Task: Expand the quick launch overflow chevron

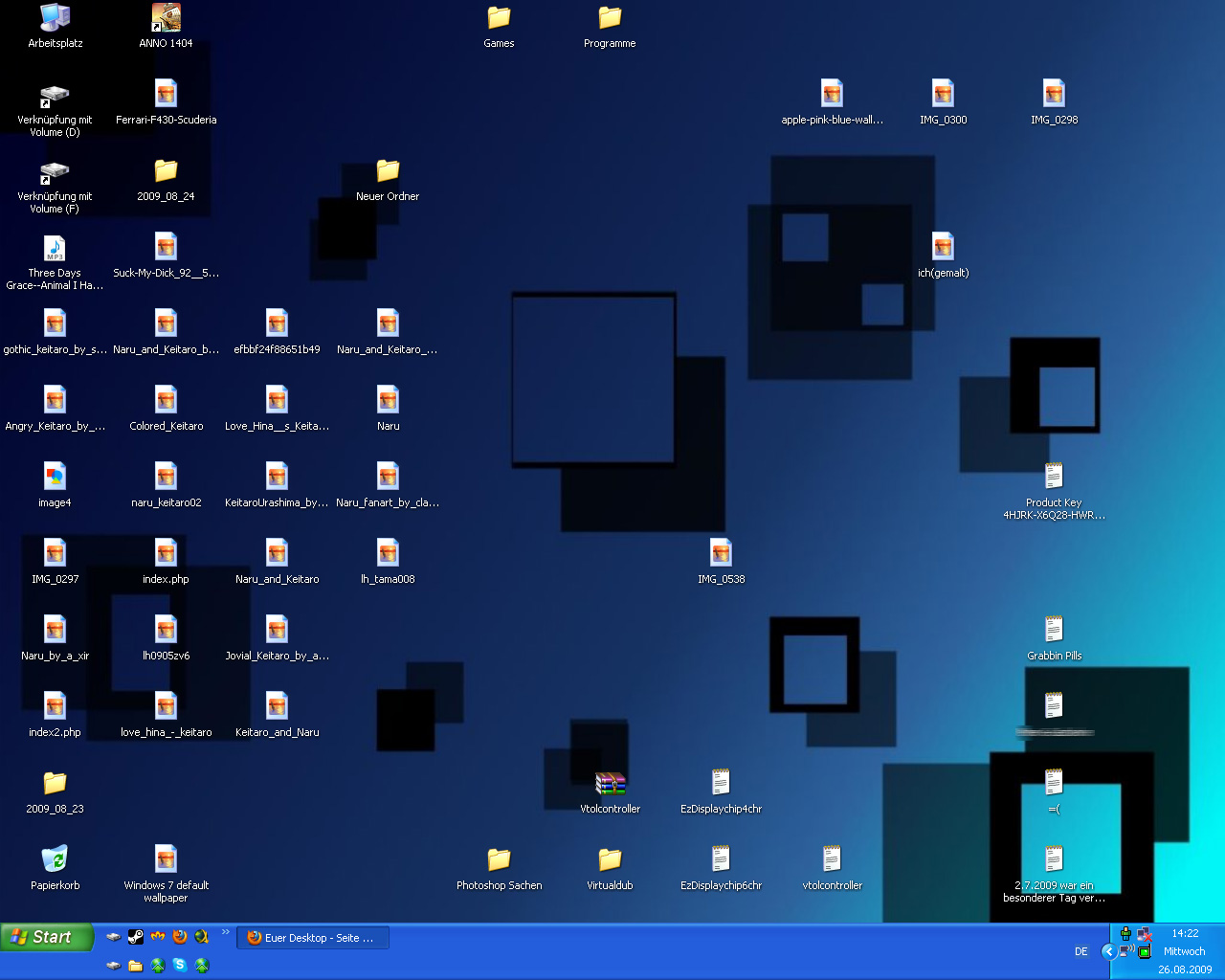Action: click(x=226, y=932)
